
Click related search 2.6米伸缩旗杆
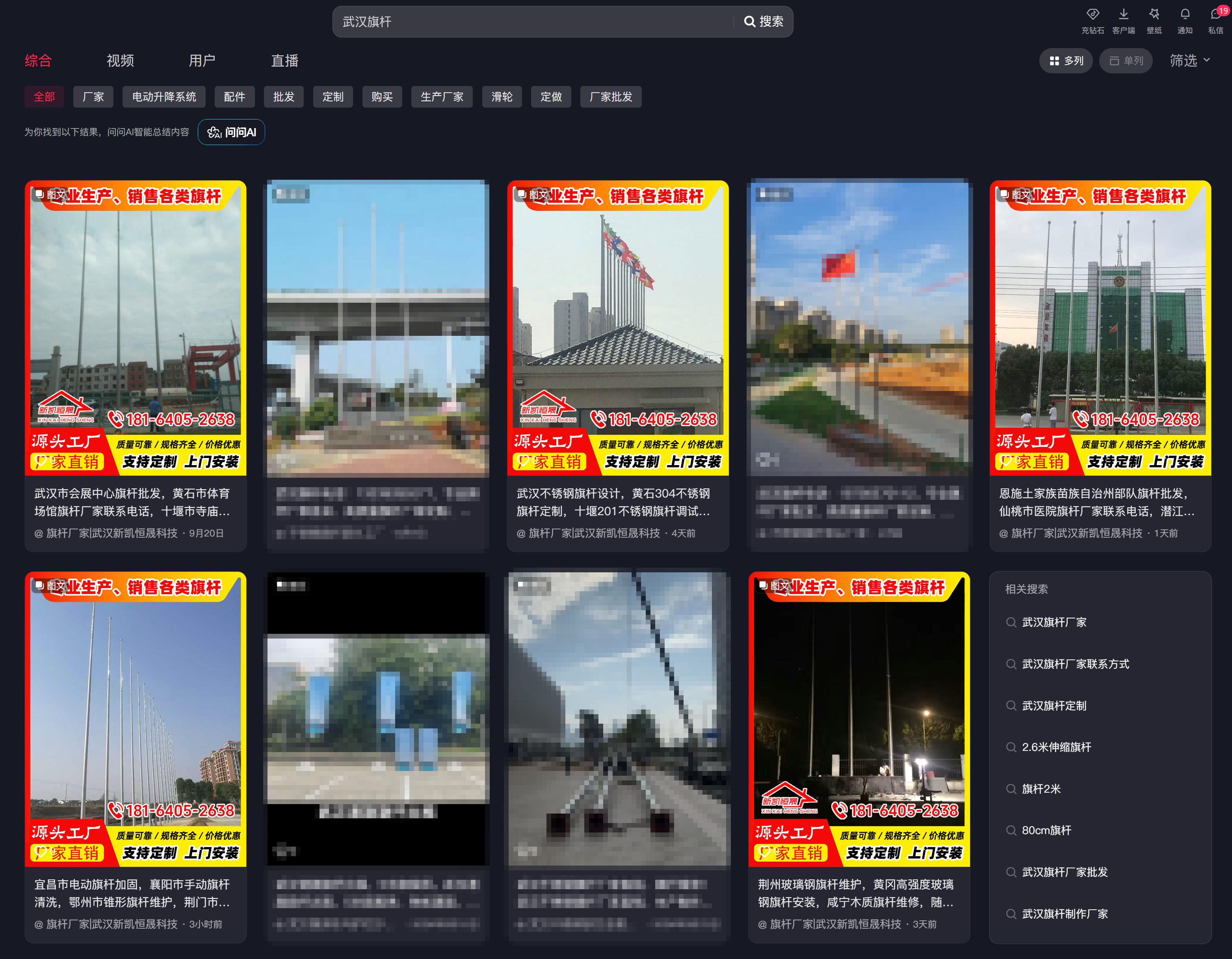(1056, 747)
